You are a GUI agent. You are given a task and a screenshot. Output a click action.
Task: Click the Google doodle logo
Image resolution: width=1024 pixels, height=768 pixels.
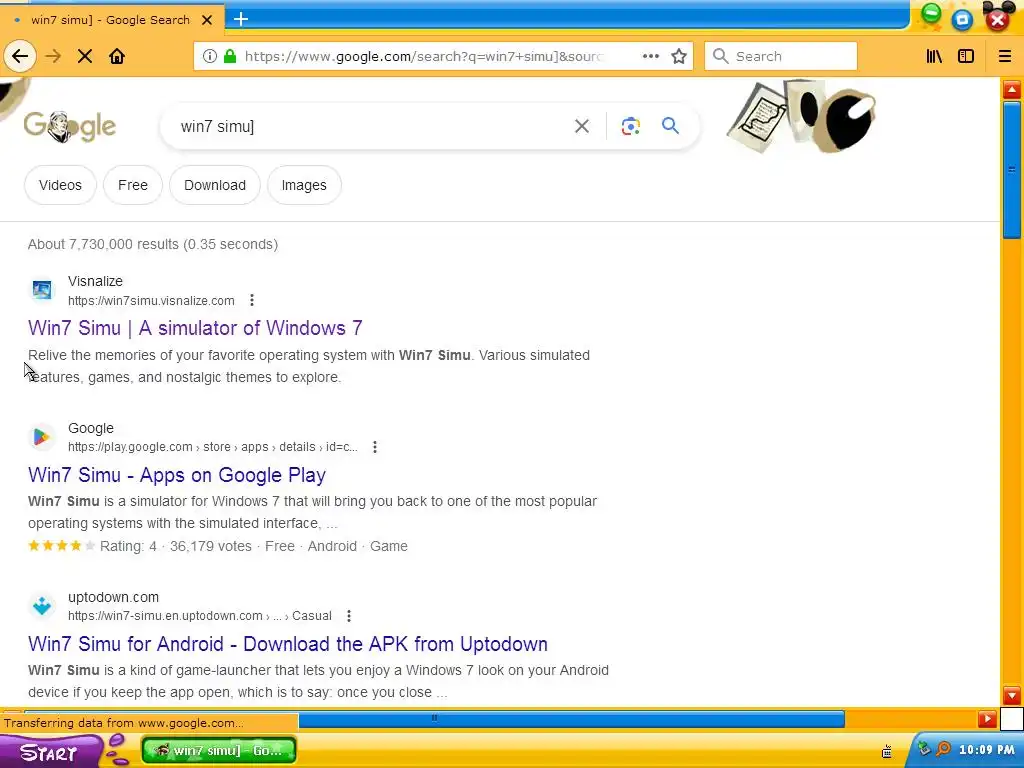tap(70, 126)
